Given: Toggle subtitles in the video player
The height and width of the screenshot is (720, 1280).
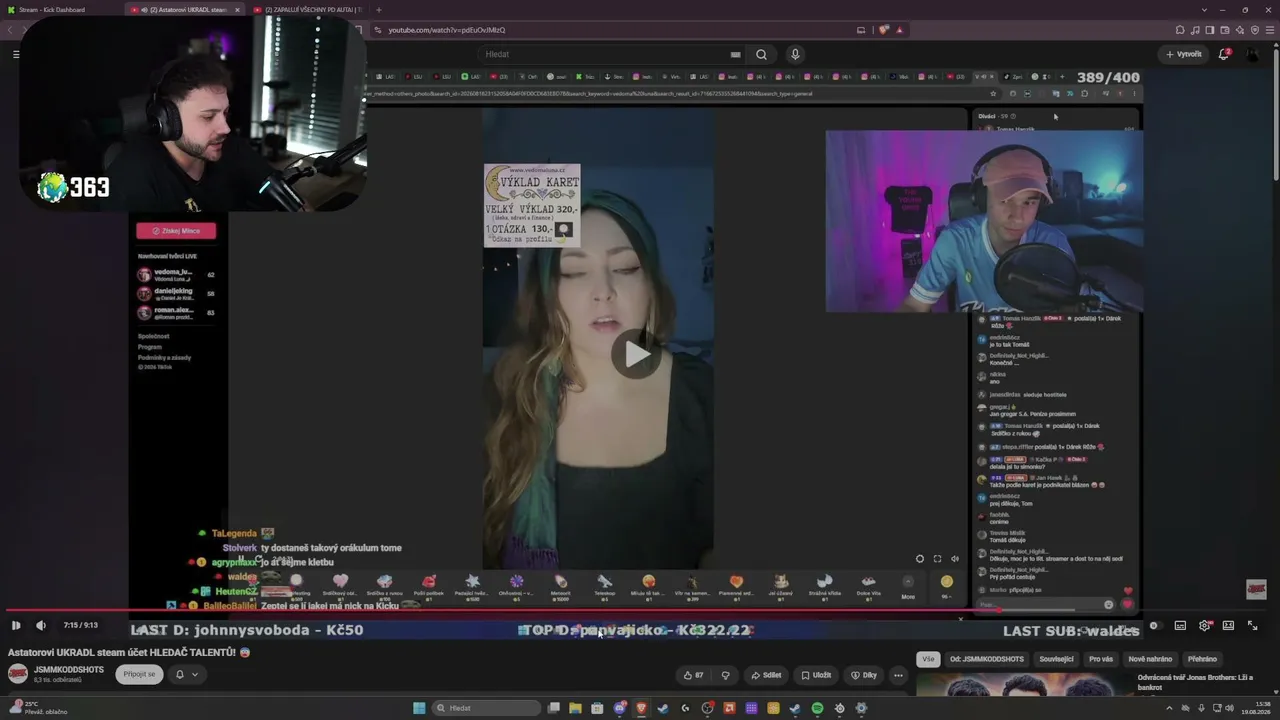Looking at the screenshot, I should click(x=1180, y=626).
